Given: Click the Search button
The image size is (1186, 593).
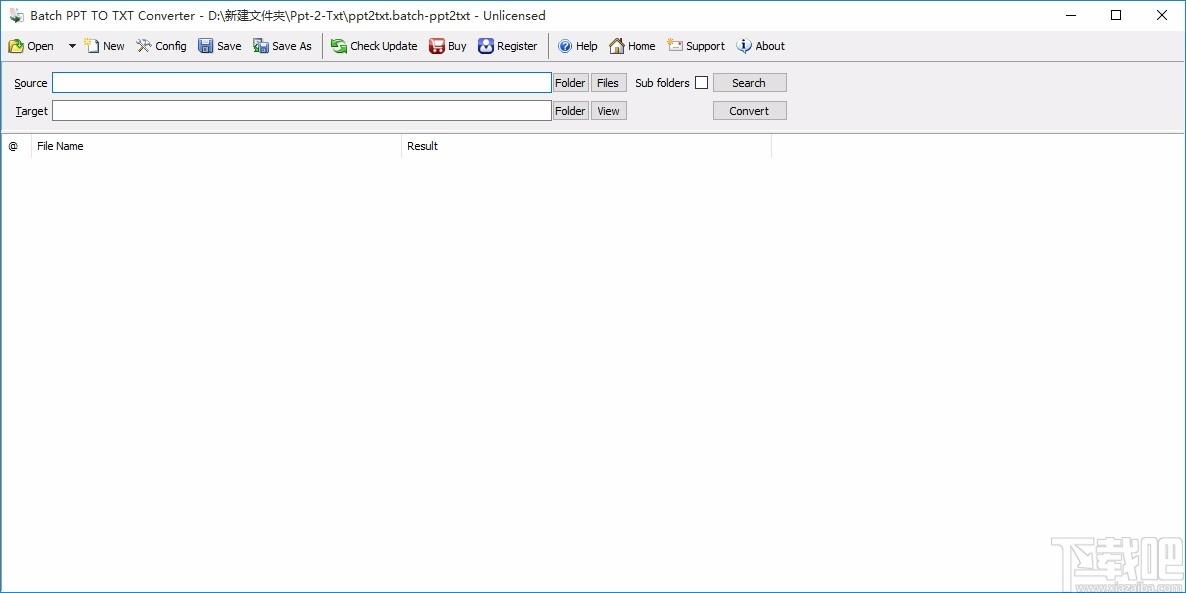Looking at the screenshot, I should 750,82.
